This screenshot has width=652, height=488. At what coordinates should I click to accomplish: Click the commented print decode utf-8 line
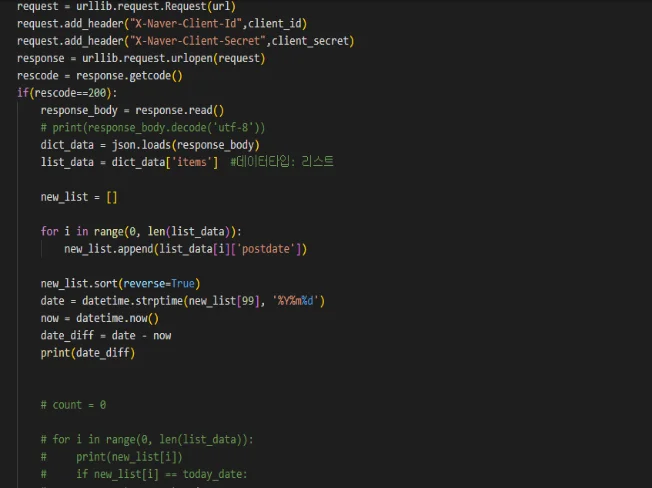point(153,128)
